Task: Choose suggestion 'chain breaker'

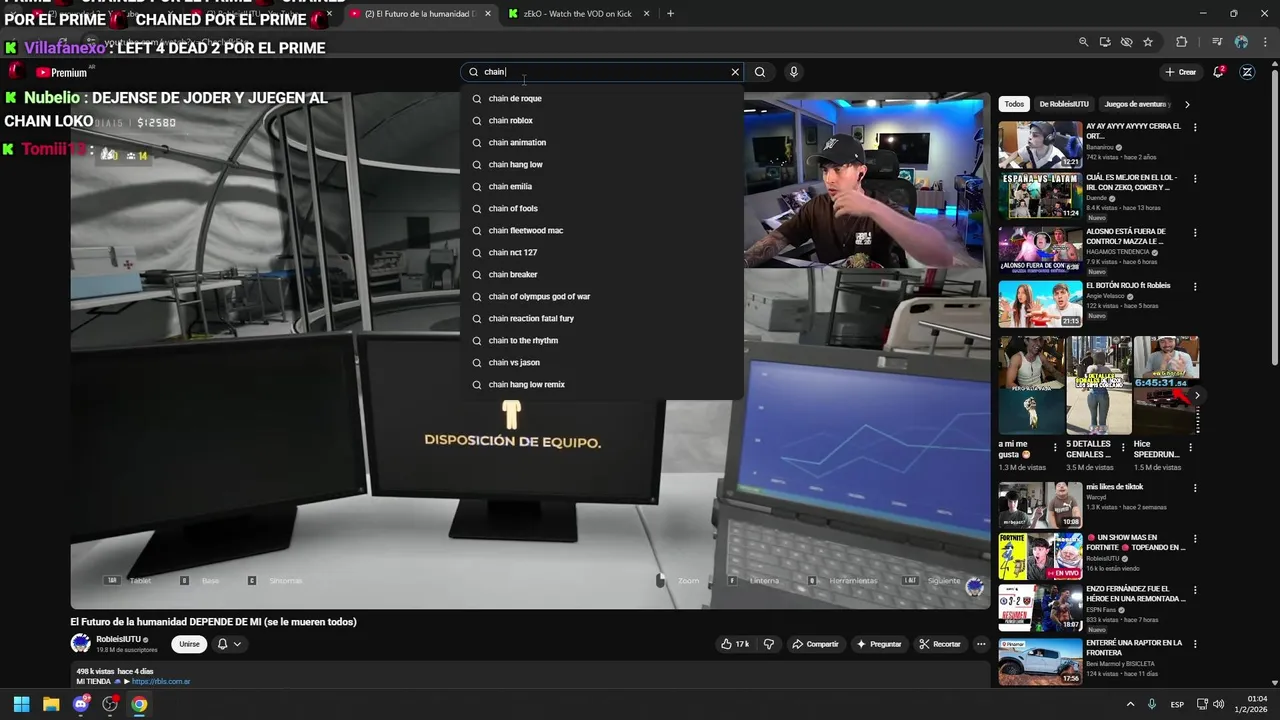Action: point(601,274)
